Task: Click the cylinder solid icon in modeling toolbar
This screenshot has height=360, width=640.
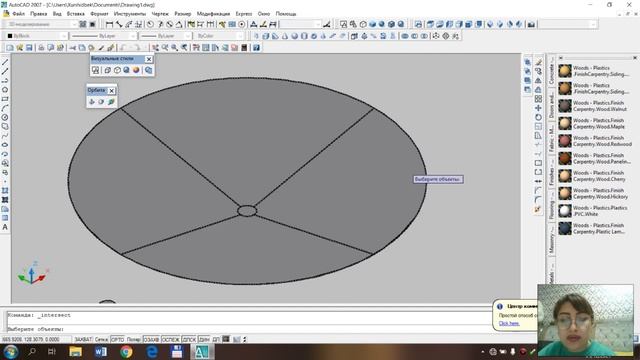Action: pos(304,36)
